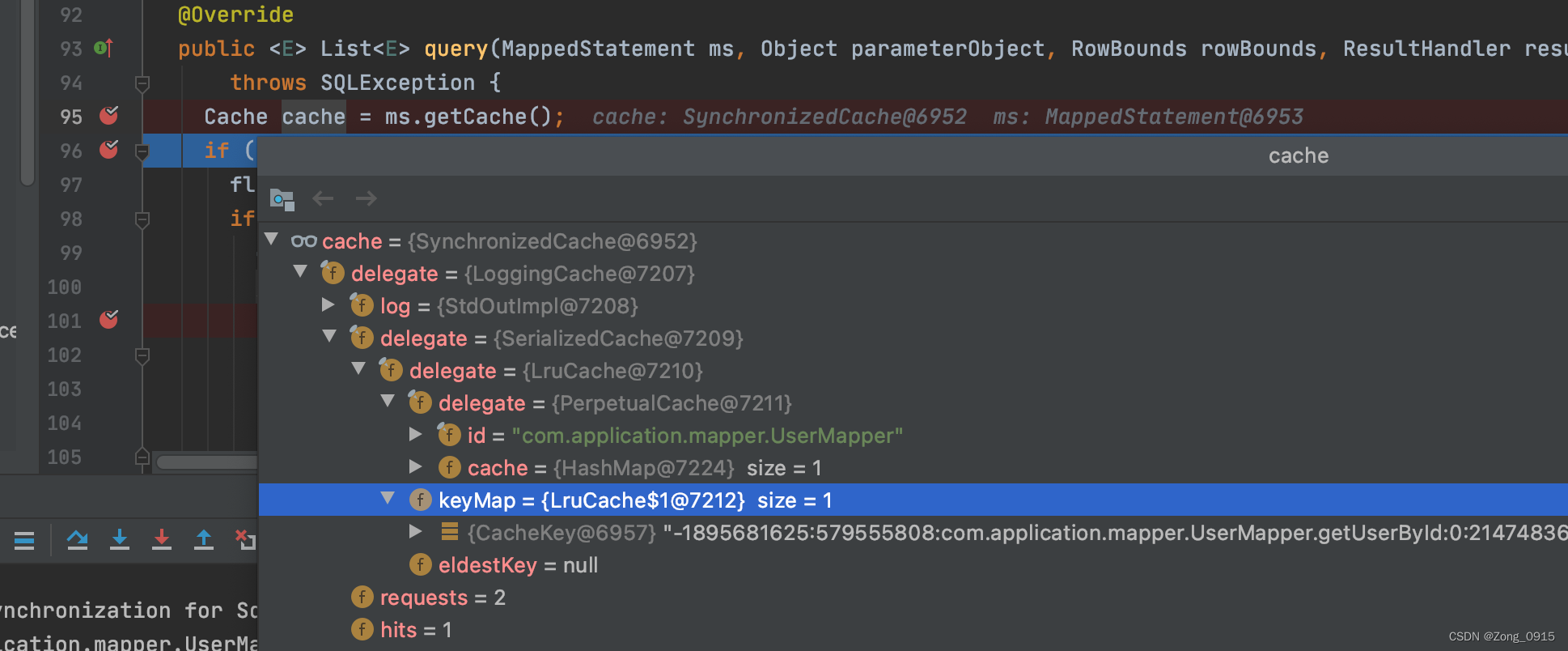Click the cache popup title bar
This screenshot has width=1568, height=651.
coord(913,155)
